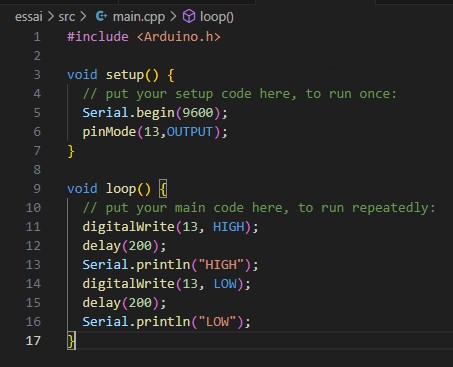453x367 pixels.
Task: Click the first delay(200) call
Action: click(x=124, y=246)
